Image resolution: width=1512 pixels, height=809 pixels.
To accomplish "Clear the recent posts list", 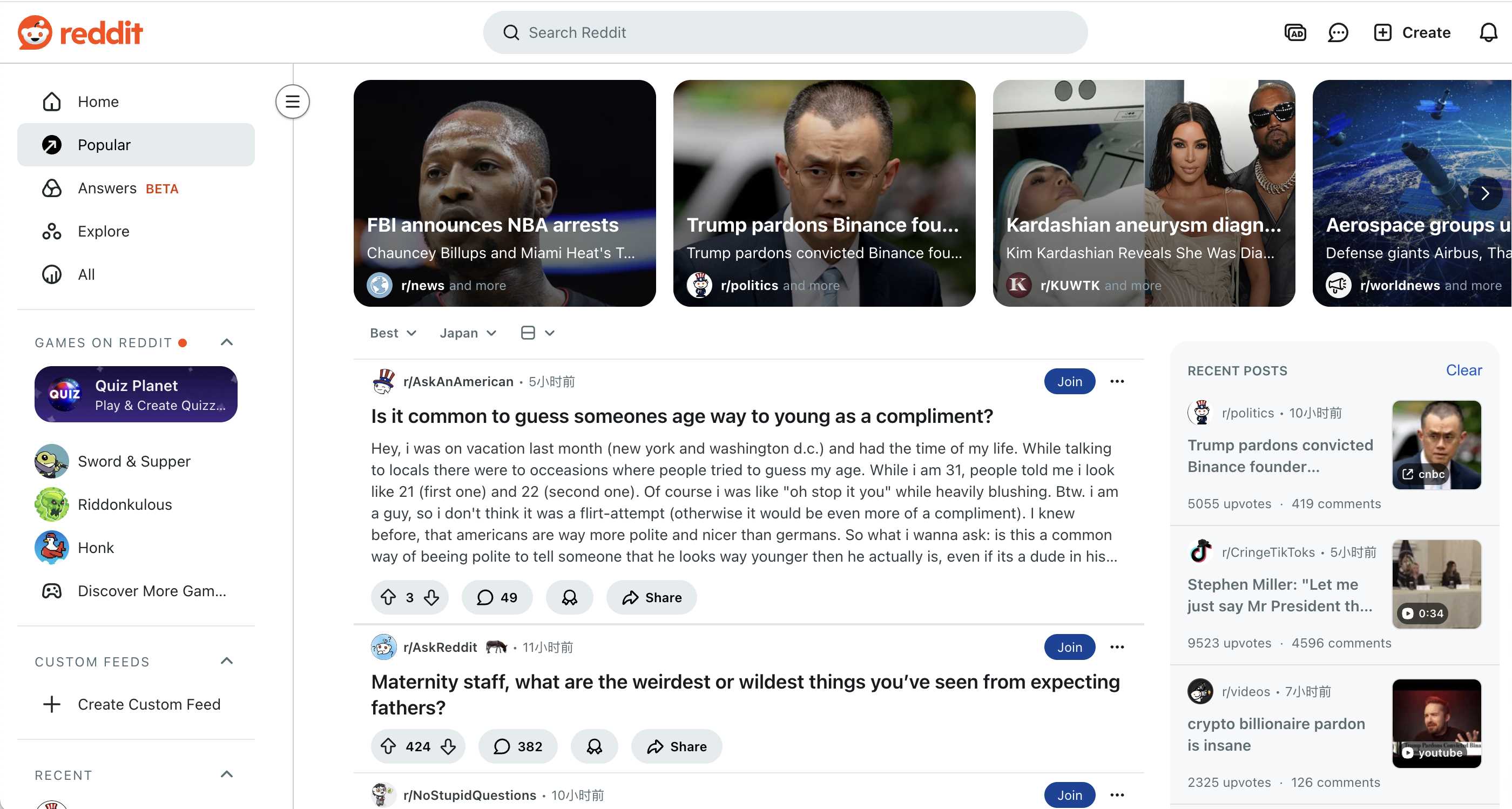I will click(x=1463, y=370).
